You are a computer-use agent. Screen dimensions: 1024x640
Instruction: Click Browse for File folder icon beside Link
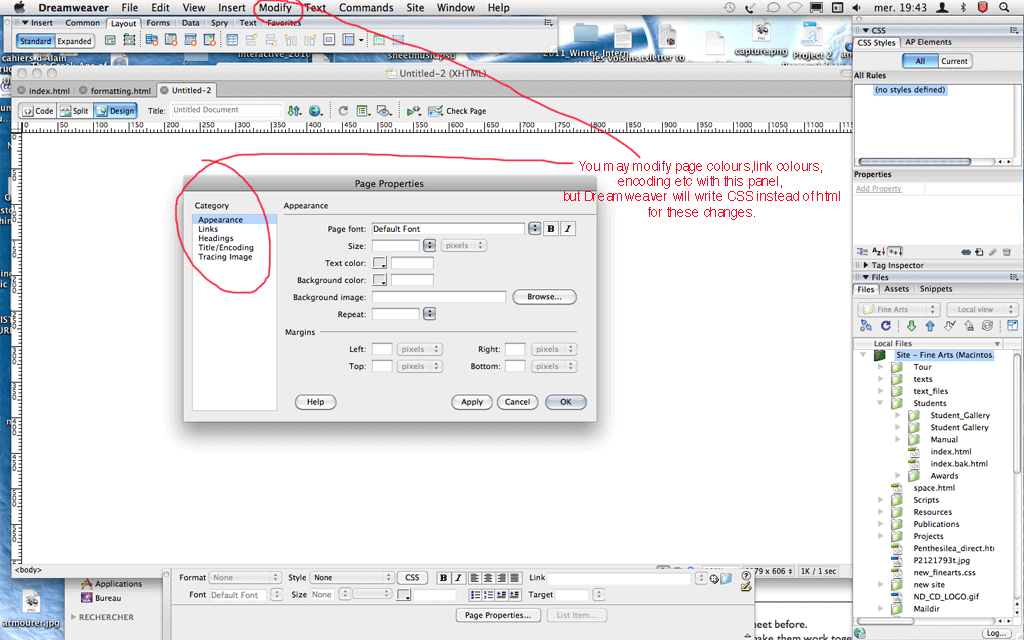click(x=726, y=579)
